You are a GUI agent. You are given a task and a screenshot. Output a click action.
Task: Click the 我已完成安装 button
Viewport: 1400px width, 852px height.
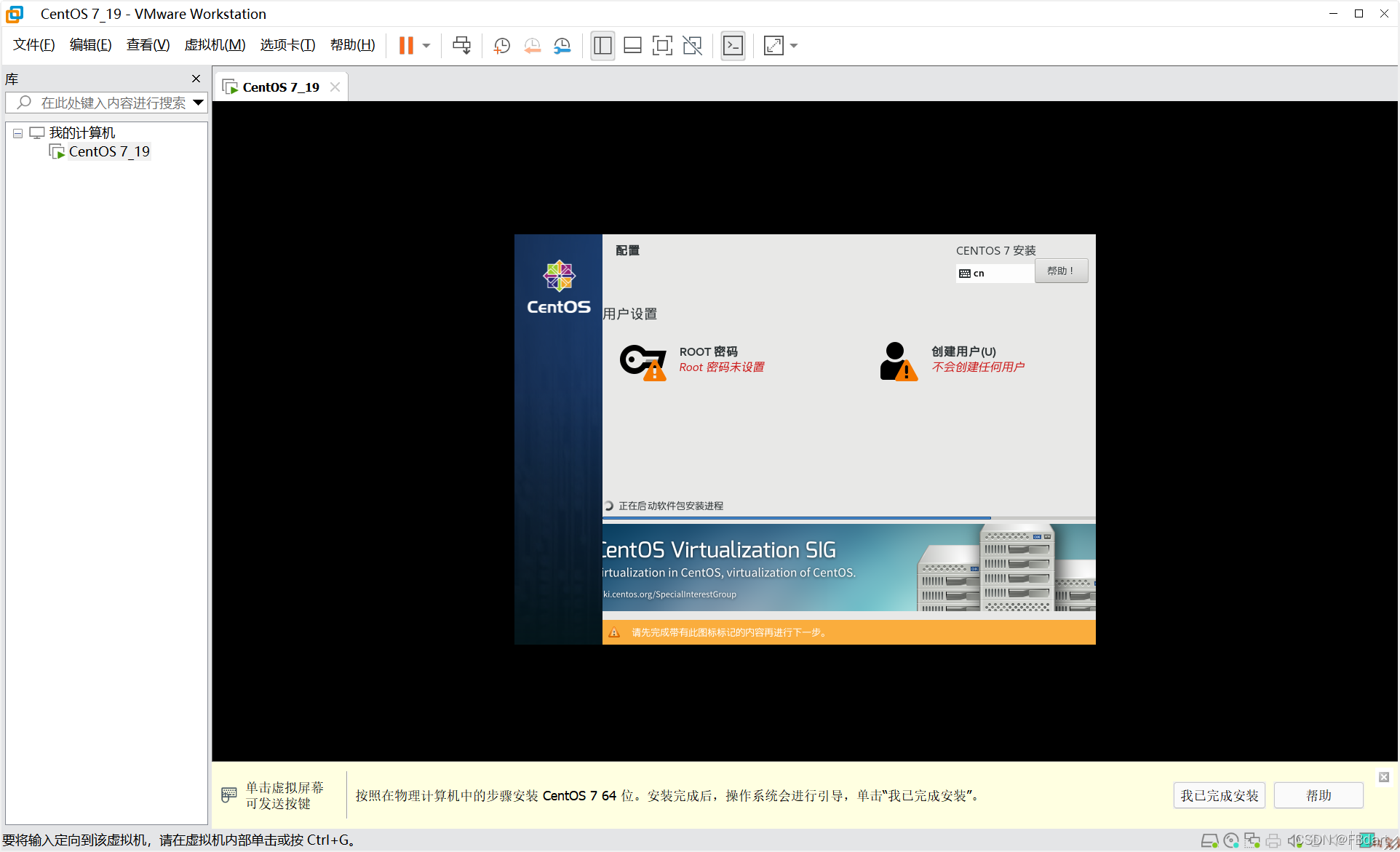[1219, 795]
